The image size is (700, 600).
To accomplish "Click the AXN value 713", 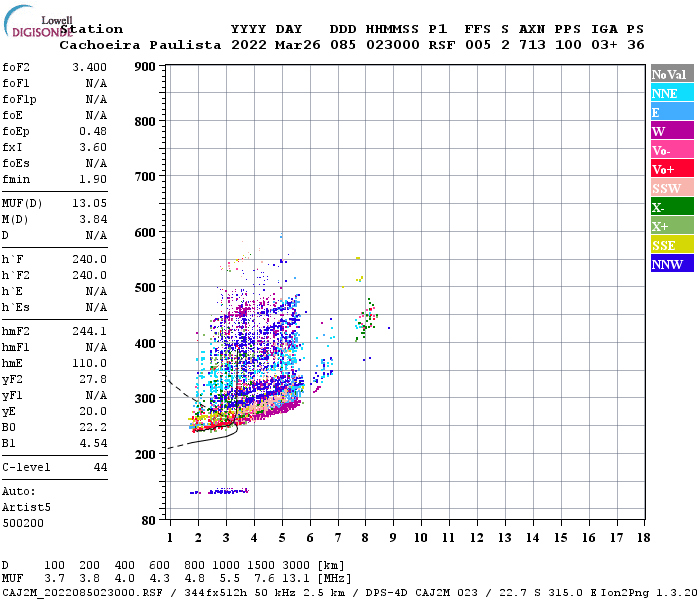I will 532,45.
